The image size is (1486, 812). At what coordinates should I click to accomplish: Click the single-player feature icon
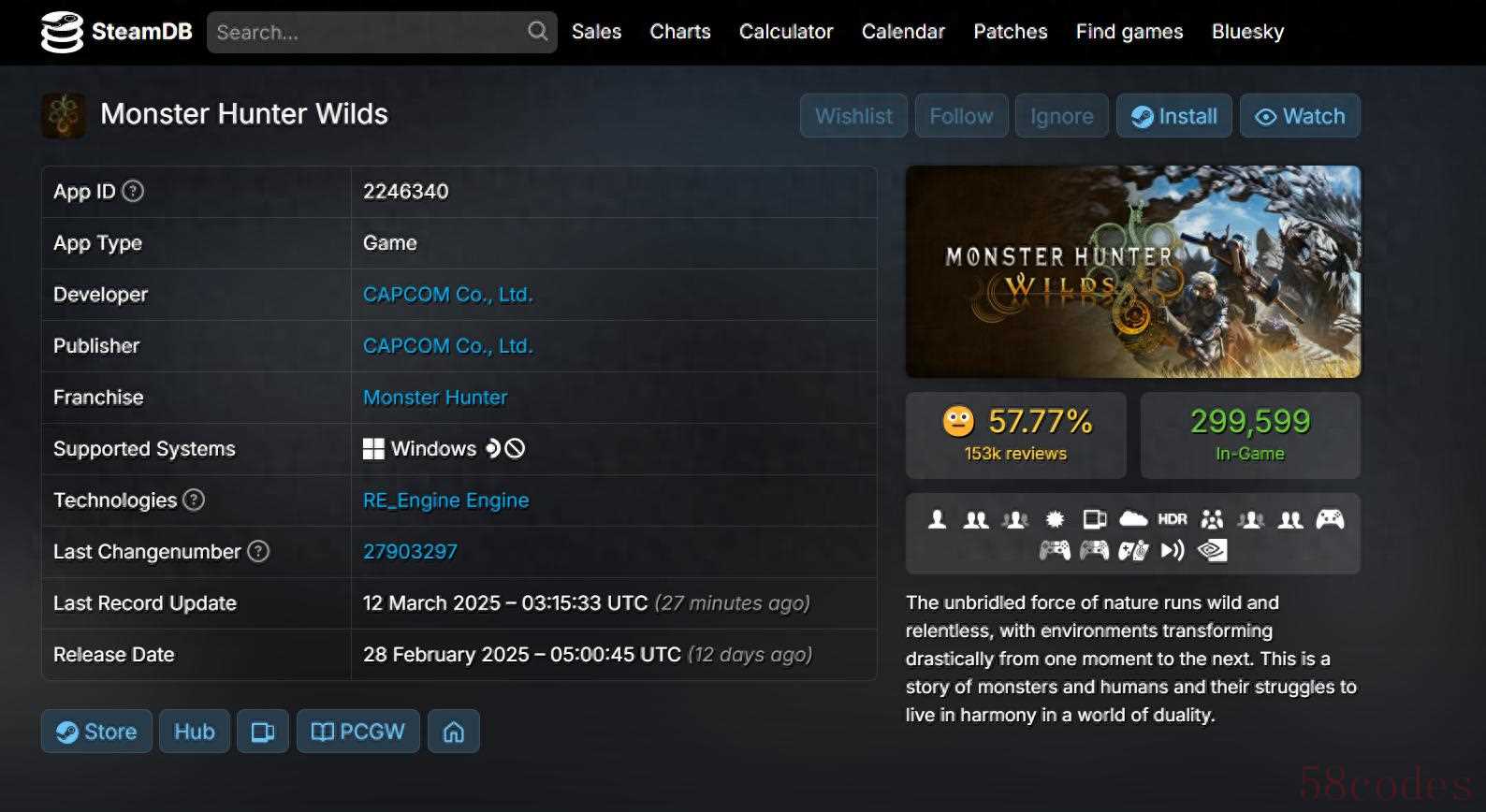click(937, 519)
